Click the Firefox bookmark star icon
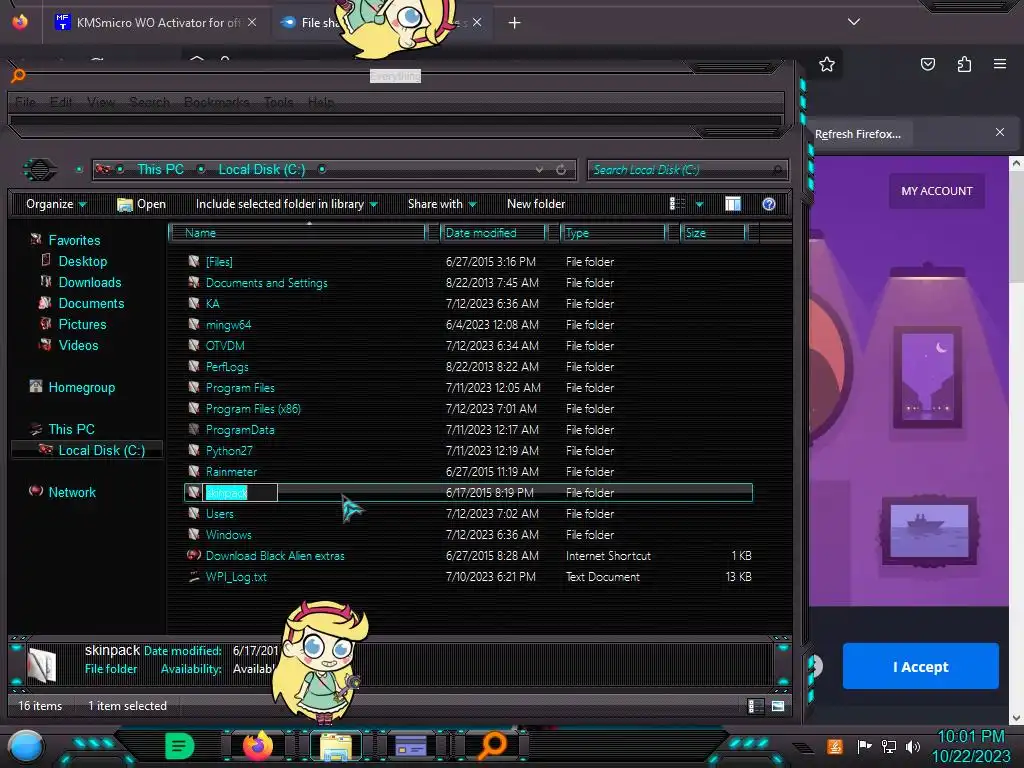 click(827, 64)
